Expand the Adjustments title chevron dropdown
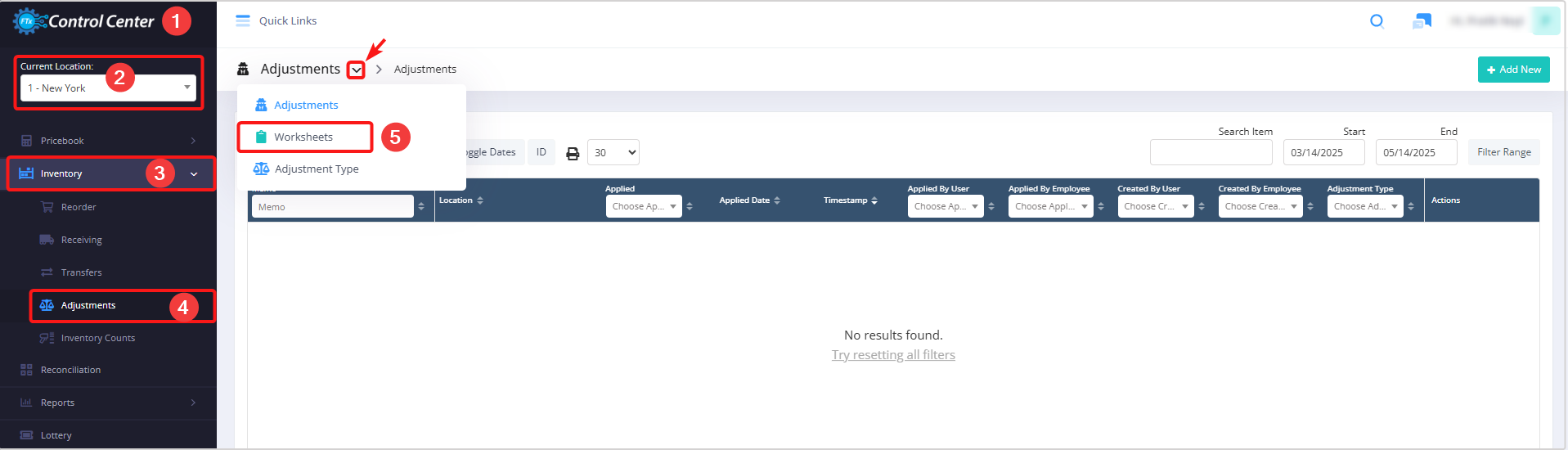 pyautogui.click(x=356, y=70)
